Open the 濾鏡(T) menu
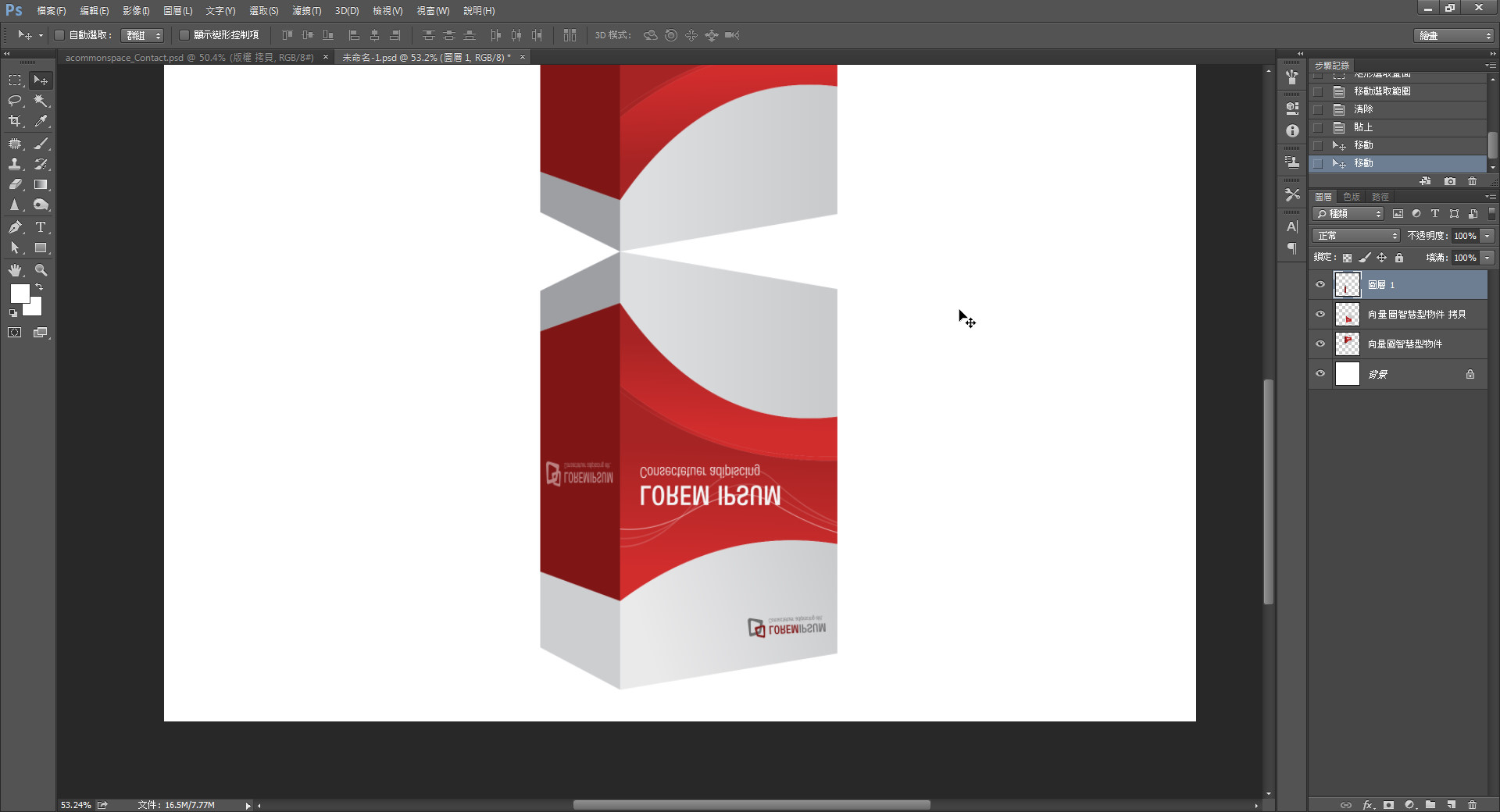This screenshot has width=1500, height=812. (x=306, y=11)
